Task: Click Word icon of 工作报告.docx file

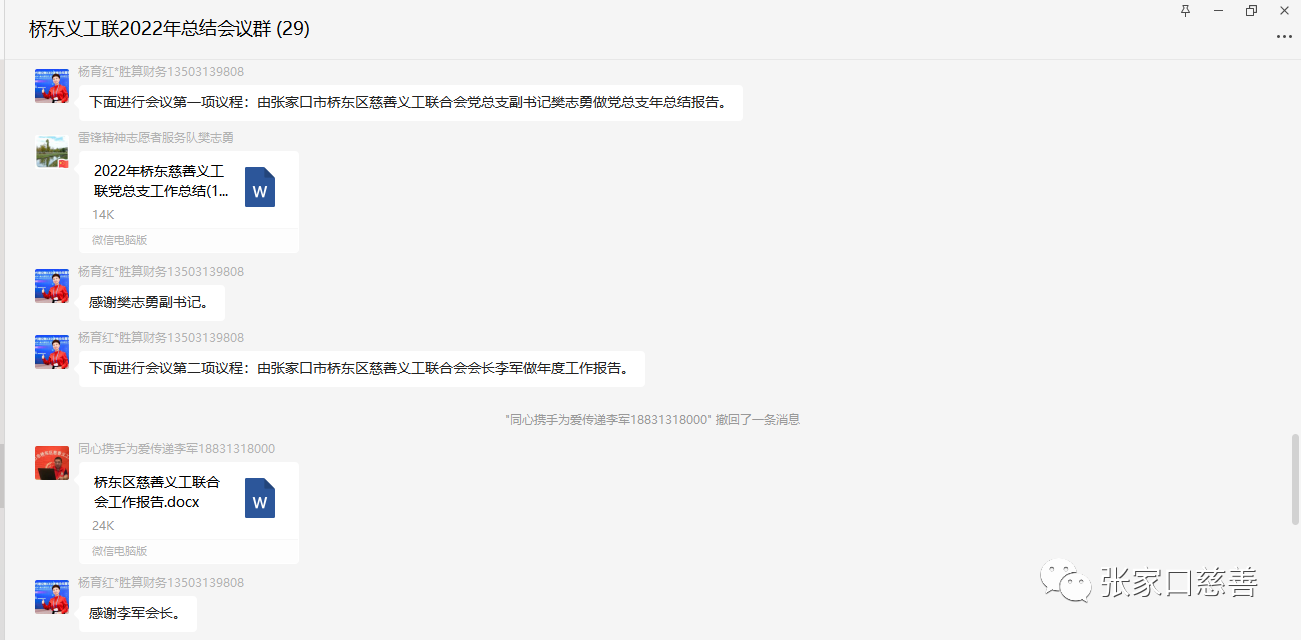Action: 259,499
